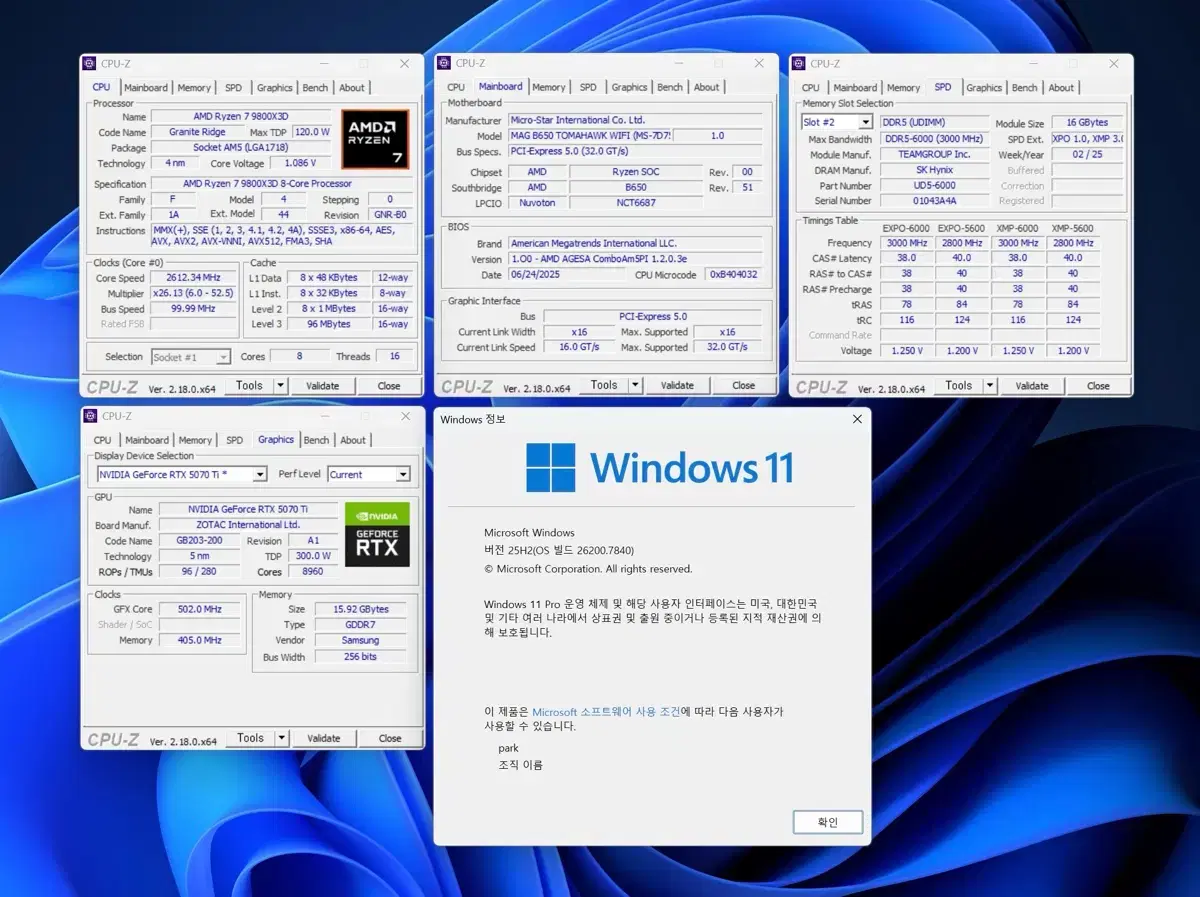Open the Tools dropdown arrow in Graphics window
Image resolution: width=1200 pixels, height=897 pixels.
[x=281, y=738]
